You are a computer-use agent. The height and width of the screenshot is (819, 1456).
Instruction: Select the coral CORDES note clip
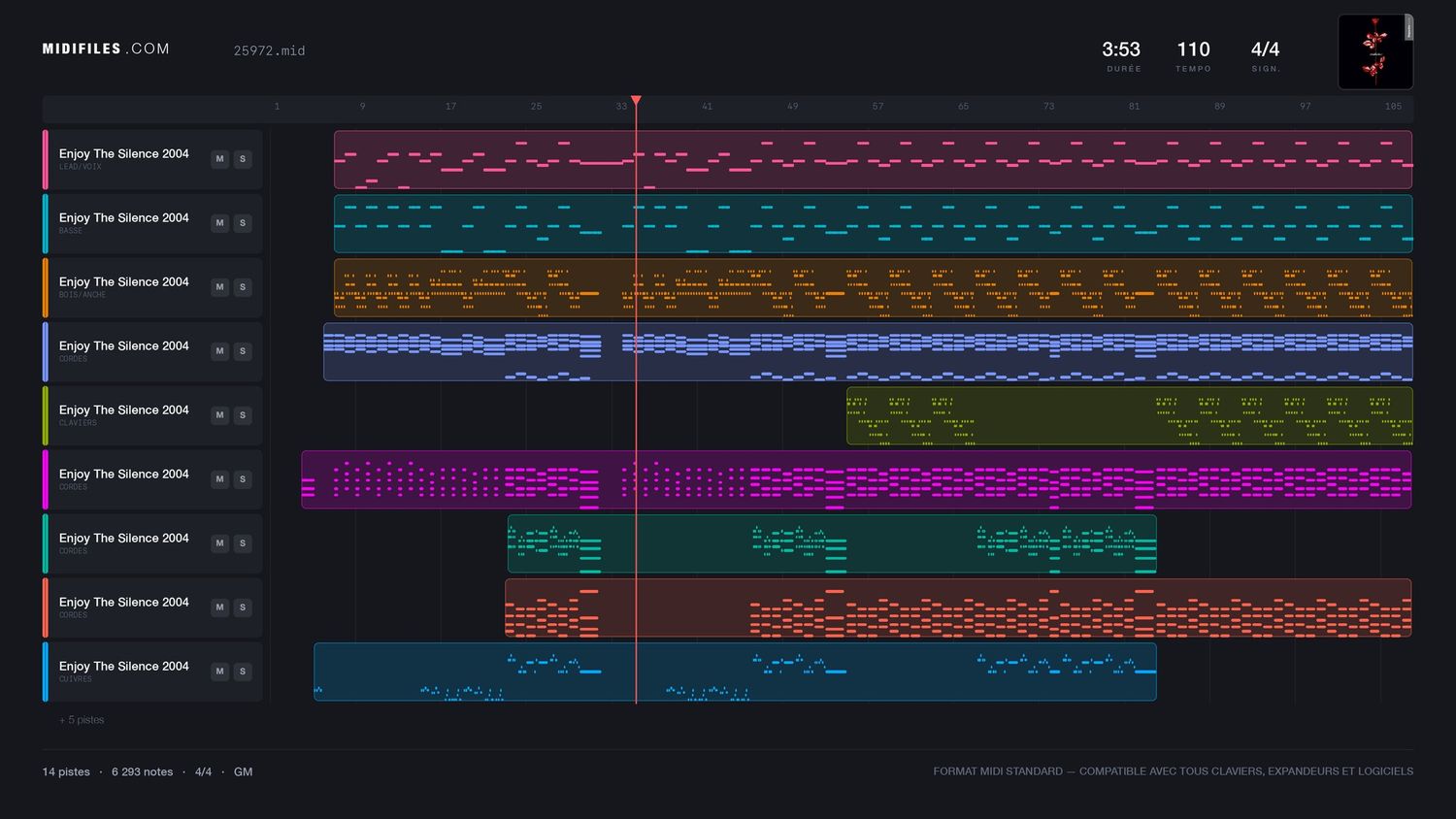958,607
